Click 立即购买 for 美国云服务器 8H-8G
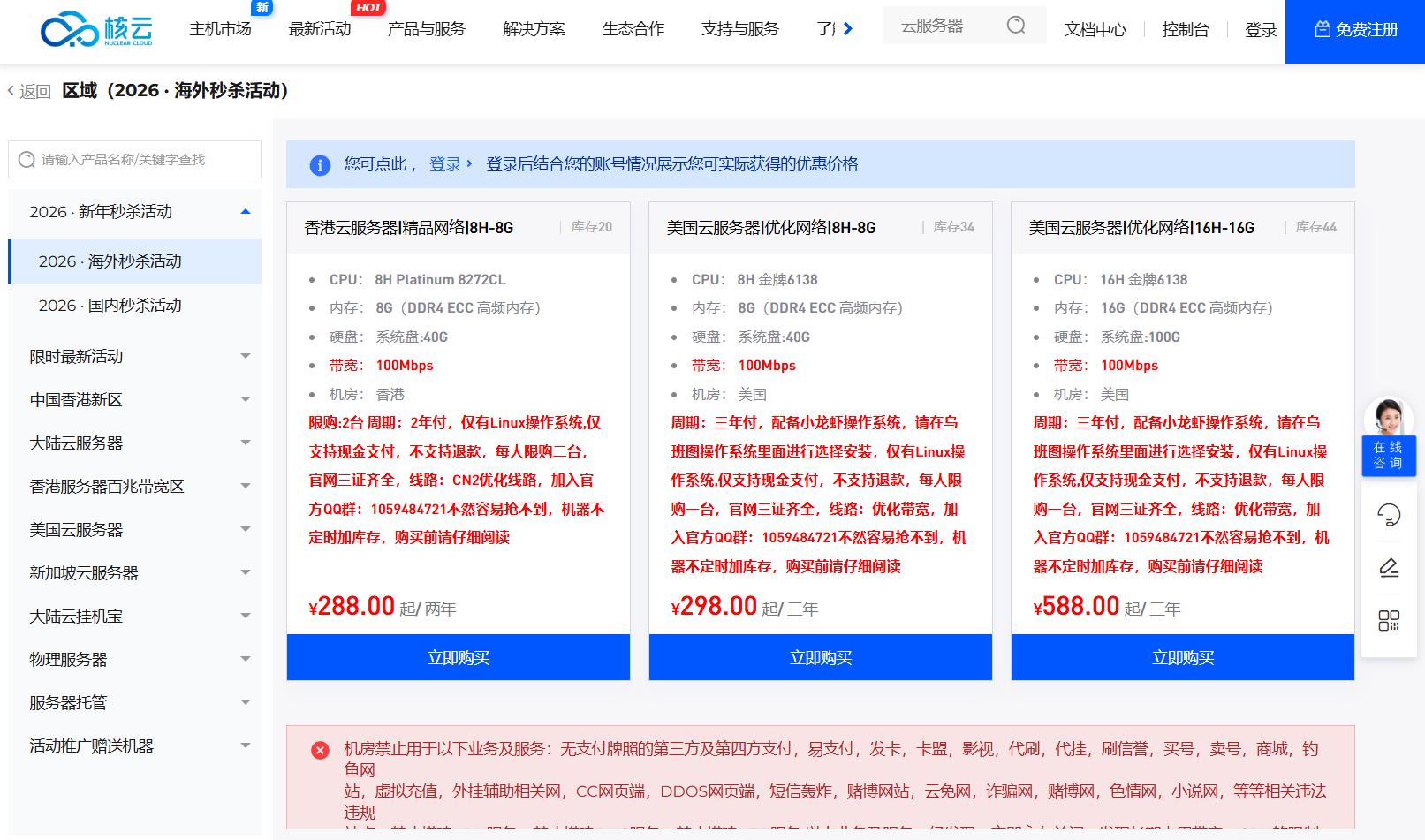The image size is (1425, 840). point(821,657)
